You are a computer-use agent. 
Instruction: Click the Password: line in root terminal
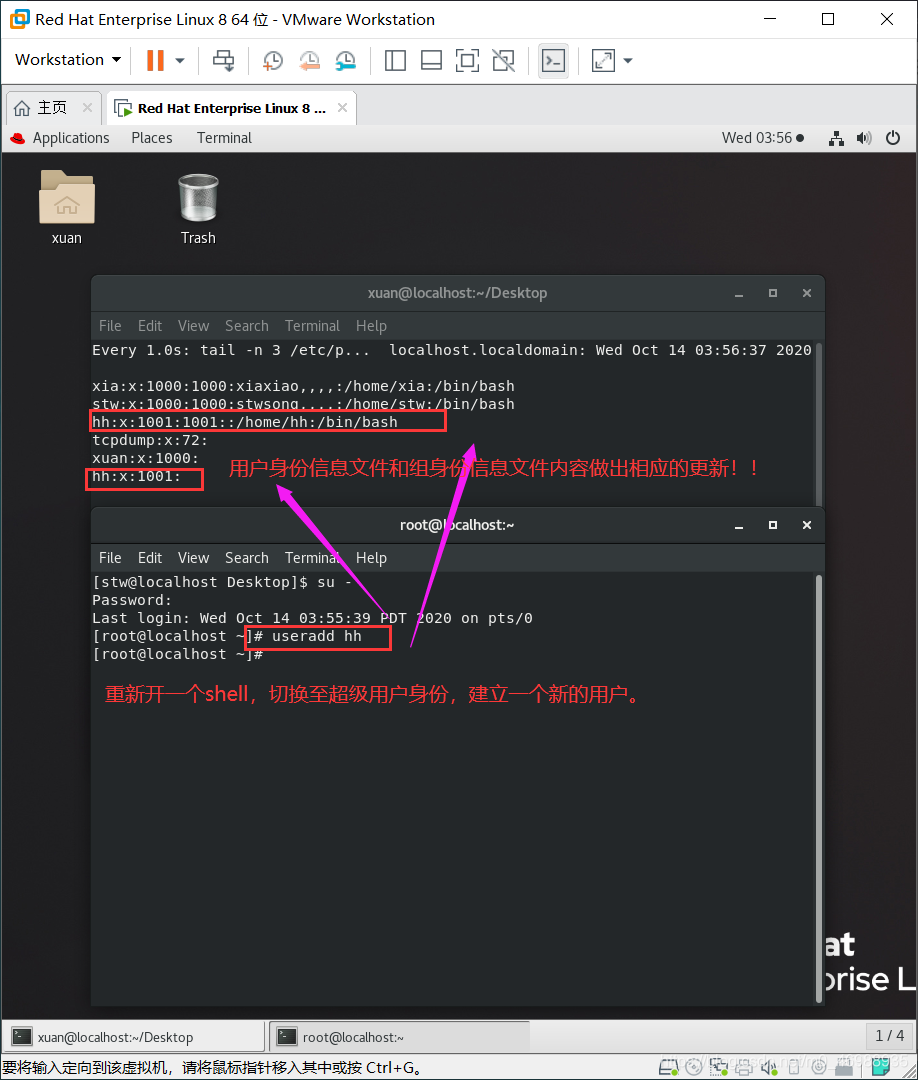(x=132, y=600)
